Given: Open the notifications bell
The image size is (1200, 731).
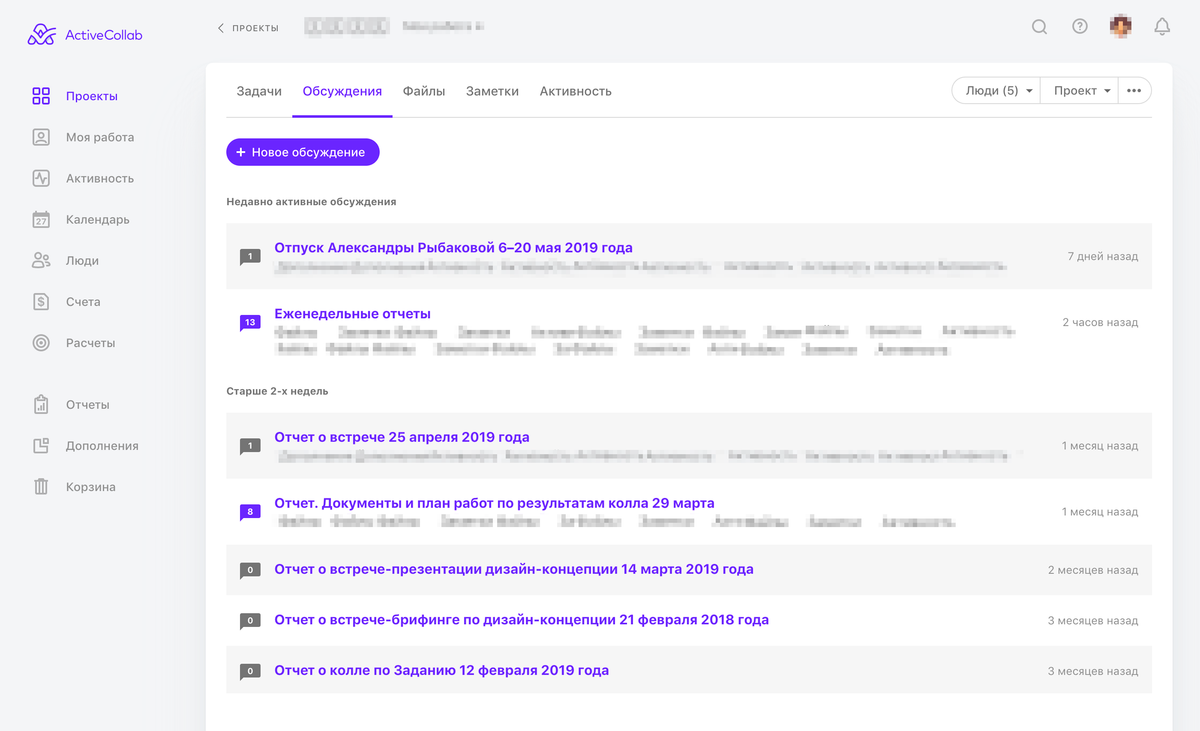Looking at the screenshot, I should coord(1162,27).
